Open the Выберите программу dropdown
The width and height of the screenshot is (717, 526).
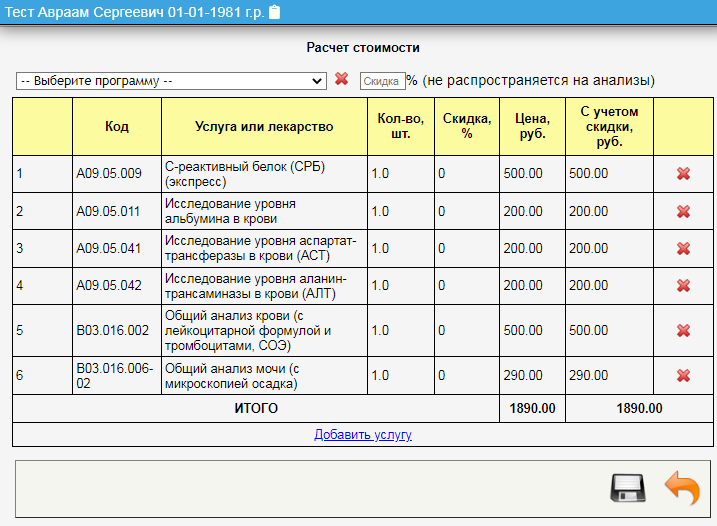170,80
